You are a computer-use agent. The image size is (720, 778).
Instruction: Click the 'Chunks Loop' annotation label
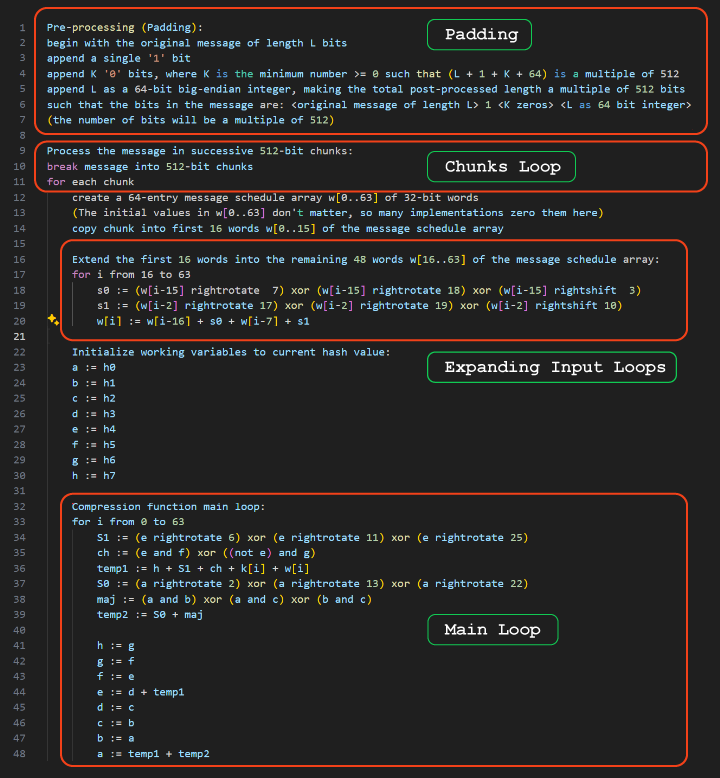point(502,166)
